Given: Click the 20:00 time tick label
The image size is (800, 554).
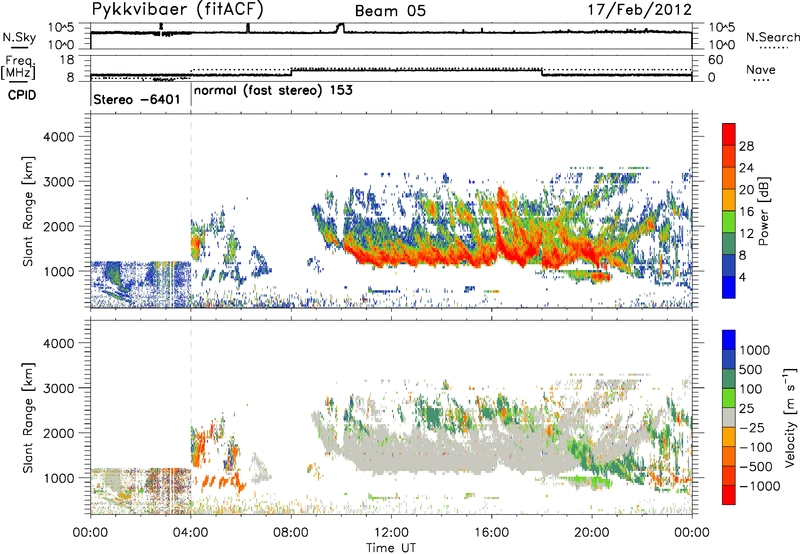Looking at the screenshot, I should tap(591, 533).
